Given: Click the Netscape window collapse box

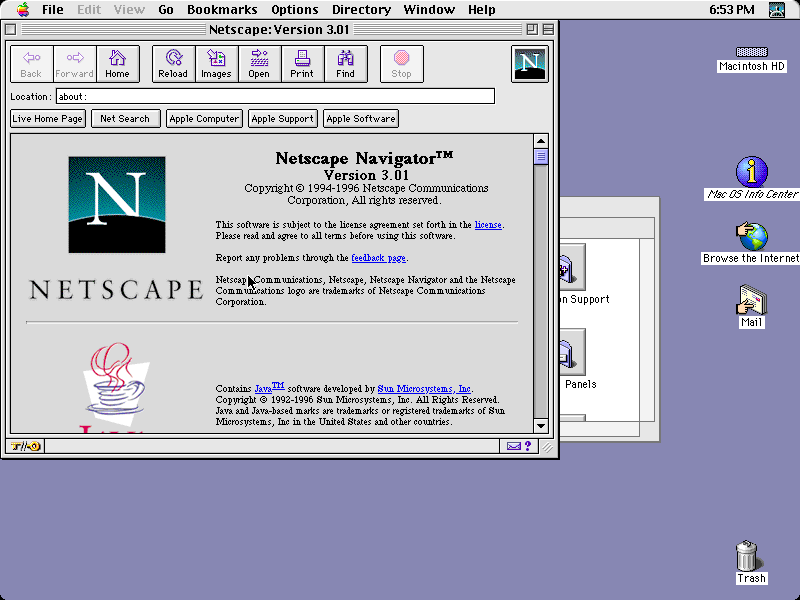Looking at the screenshot, I should click(548, 30).
